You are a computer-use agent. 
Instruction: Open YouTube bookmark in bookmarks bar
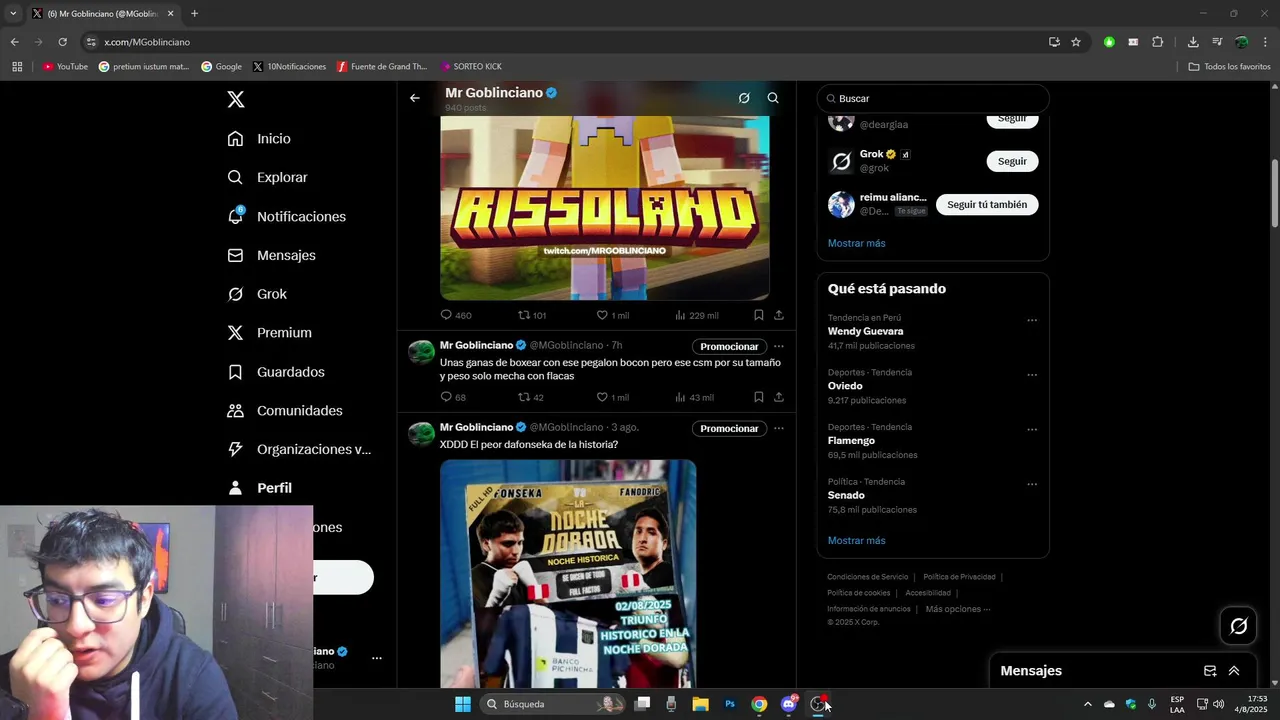[65, 67]
